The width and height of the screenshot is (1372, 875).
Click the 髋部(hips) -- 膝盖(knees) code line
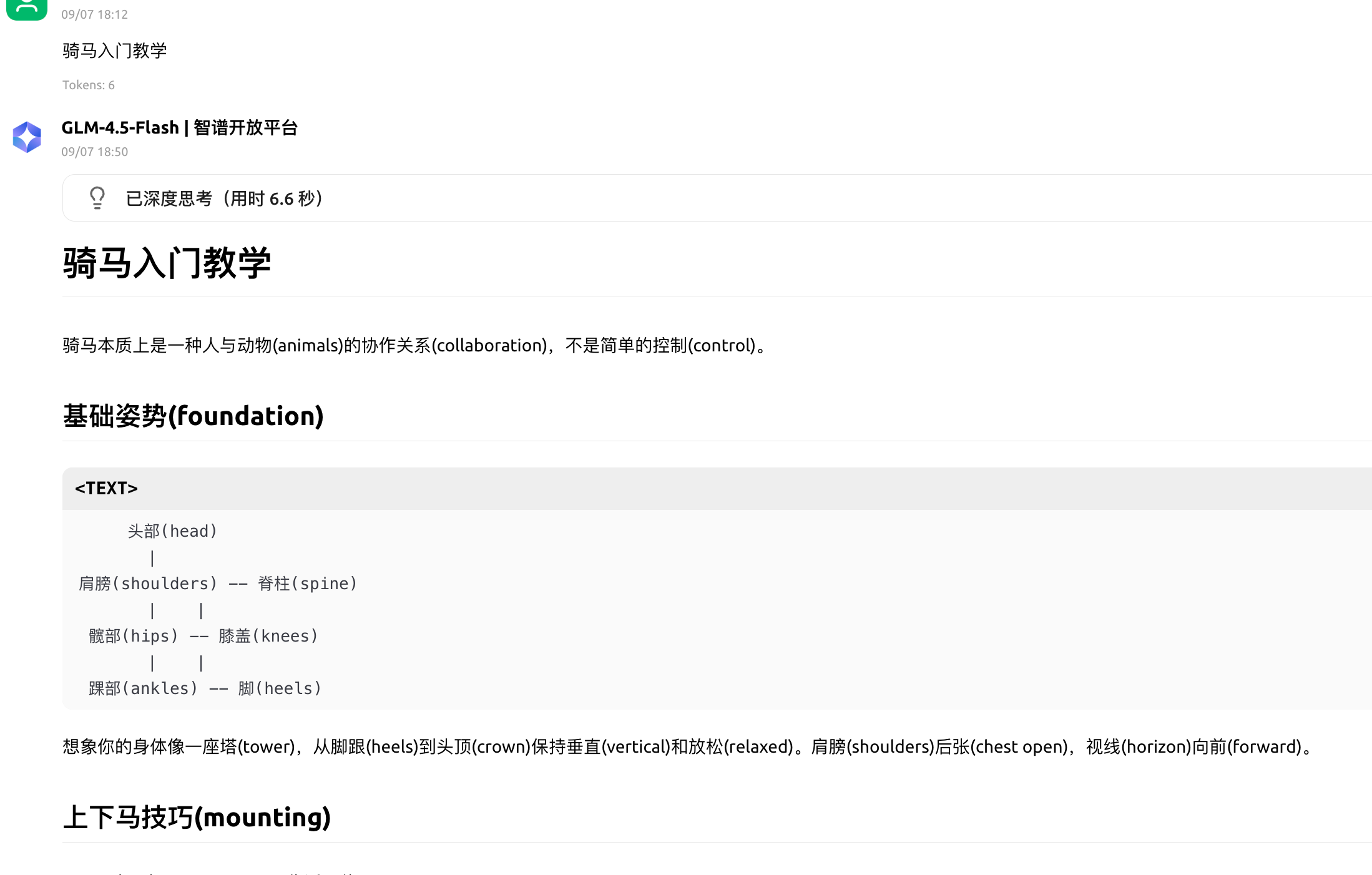[203, 636]
